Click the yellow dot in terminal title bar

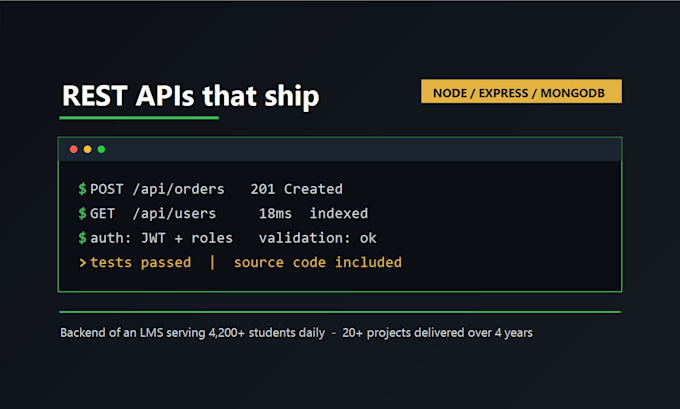(x=88, y=149)
